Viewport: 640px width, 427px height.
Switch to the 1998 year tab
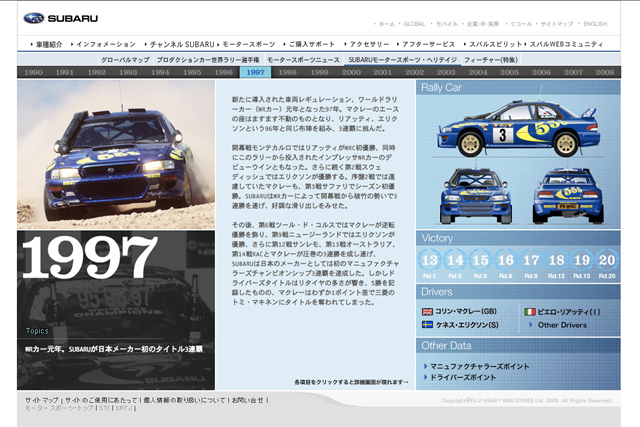click(288, 73)
